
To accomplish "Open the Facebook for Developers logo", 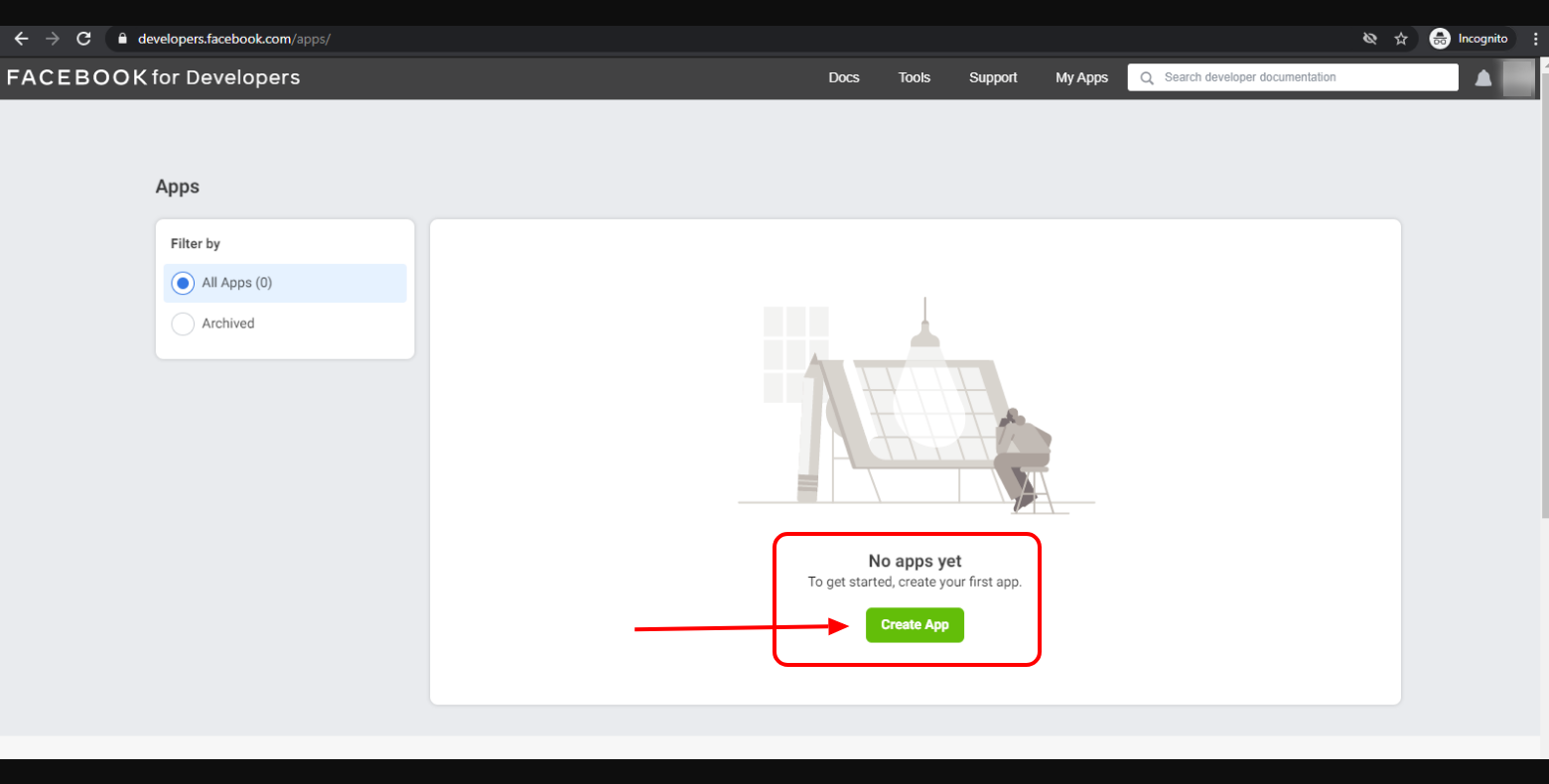I will click(x=153, y=77).
